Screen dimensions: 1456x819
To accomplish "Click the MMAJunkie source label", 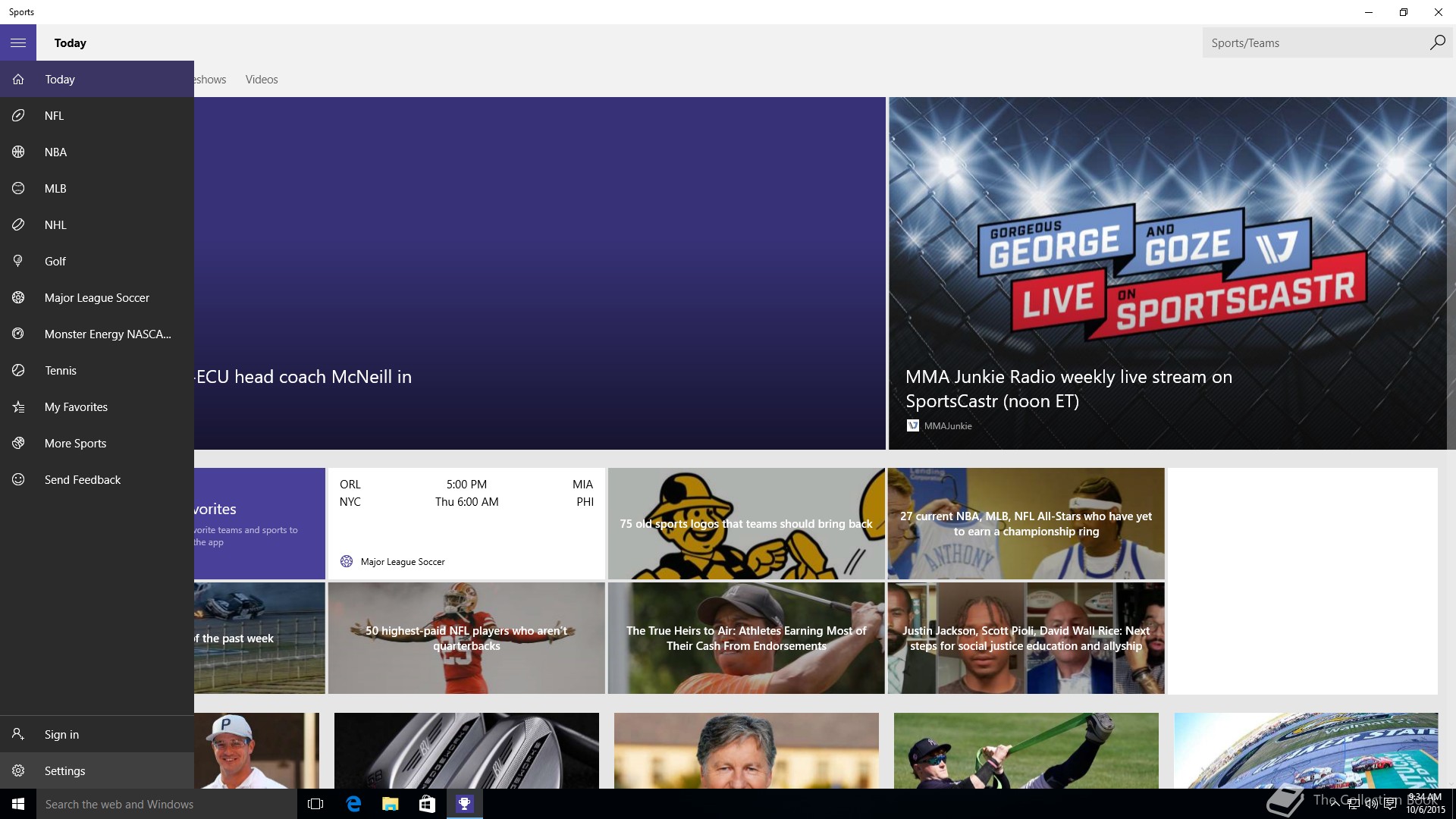I will tap(948, 425).
